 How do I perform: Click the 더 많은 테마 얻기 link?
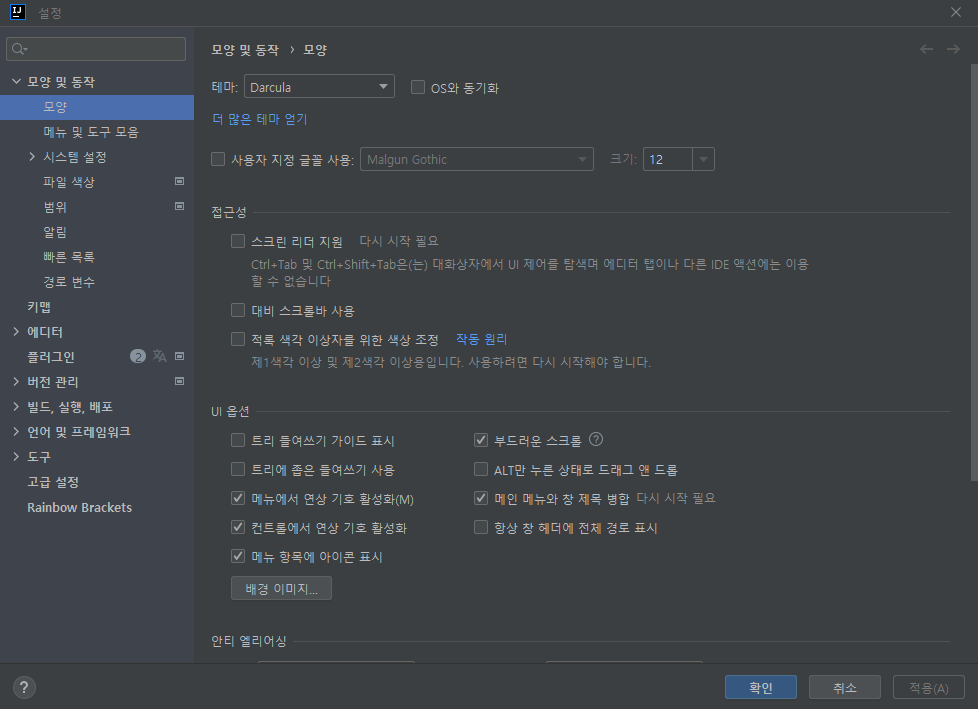tap(259, 119)
